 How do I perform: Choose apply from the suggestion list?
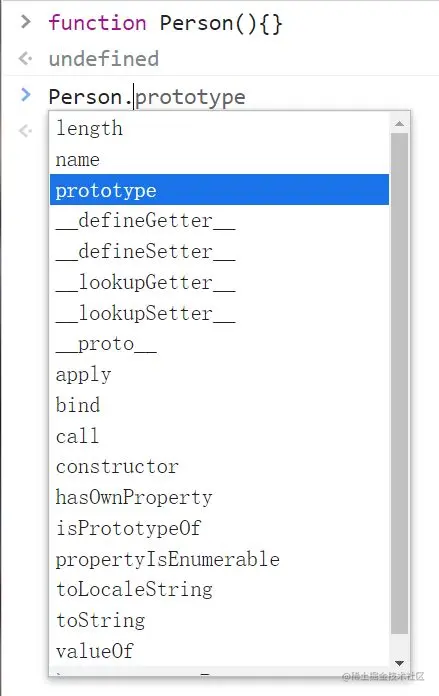219,375
